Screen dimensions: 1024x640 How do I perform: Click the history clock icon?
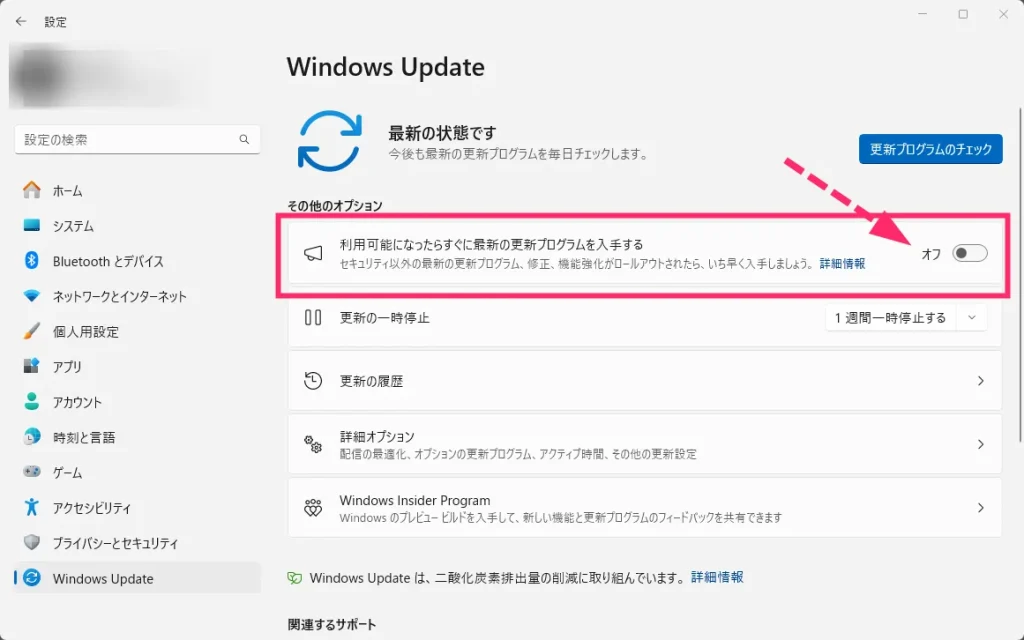click(x=313, y=381)
